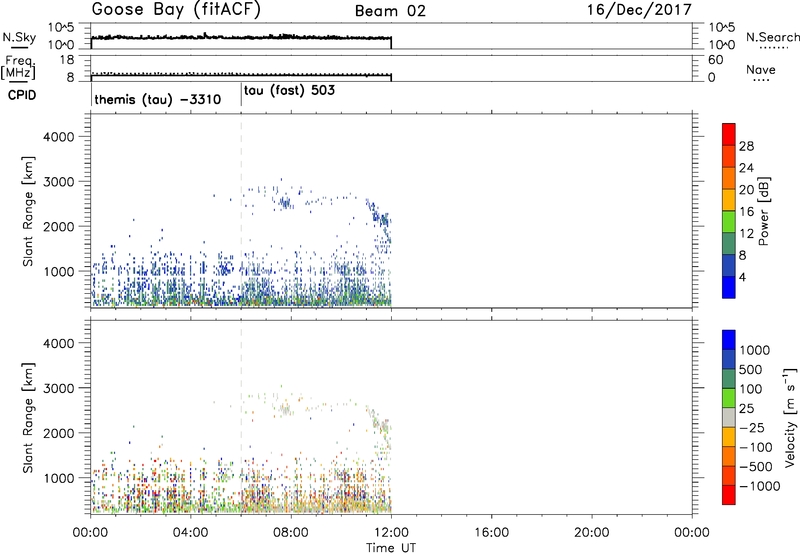Viewport: 800px width, 554px height.
Task: Click the gray -25 to 25 Velocity segment
Action: pyautogui.click(x=729, y=418)
